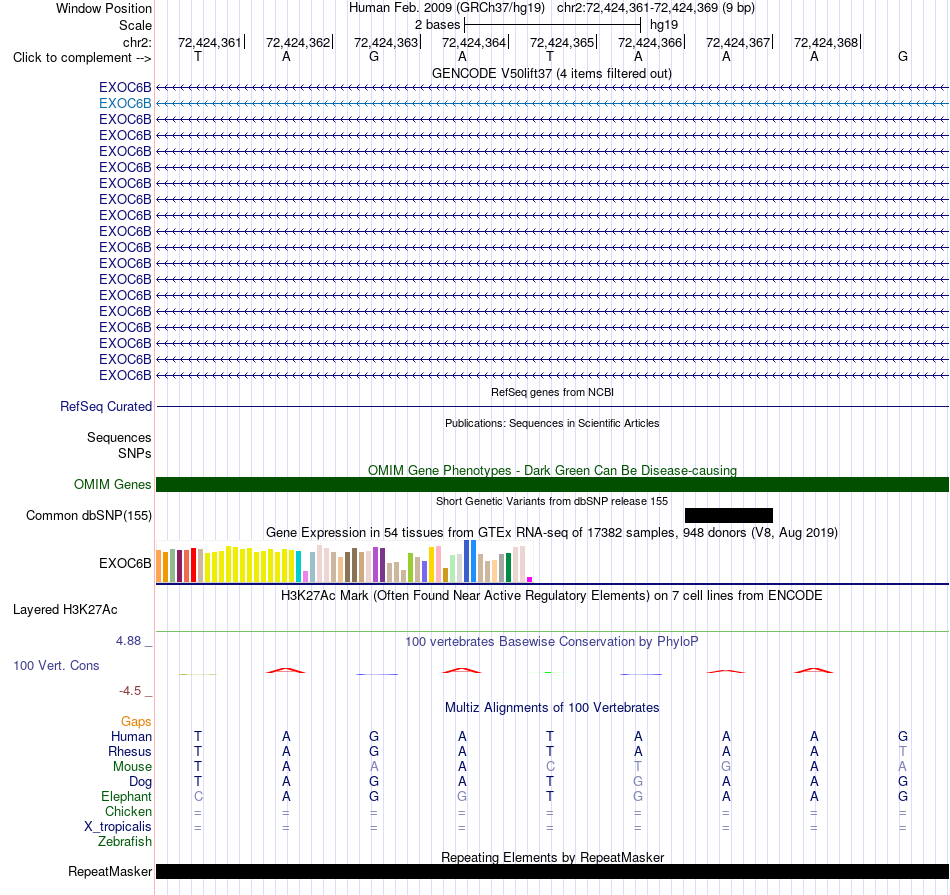This screenshot has width=950, height=895.
Task: Select the Human alignment row label
Action: pyautogui.click(x=131, y=736)
